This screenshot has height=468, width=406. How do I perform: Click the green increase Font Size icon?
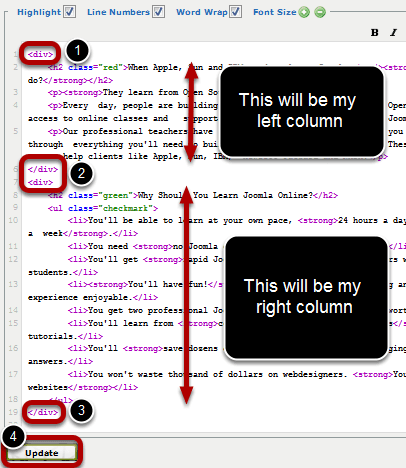[304, 12]
